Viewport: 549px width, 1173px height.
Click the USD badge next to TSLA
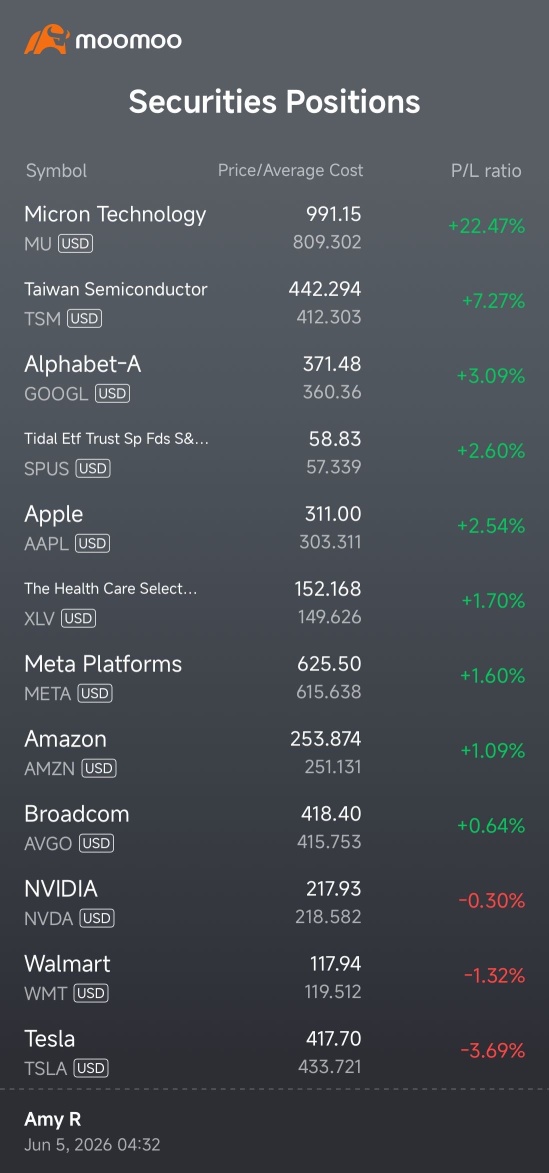tap(92, 1068)
